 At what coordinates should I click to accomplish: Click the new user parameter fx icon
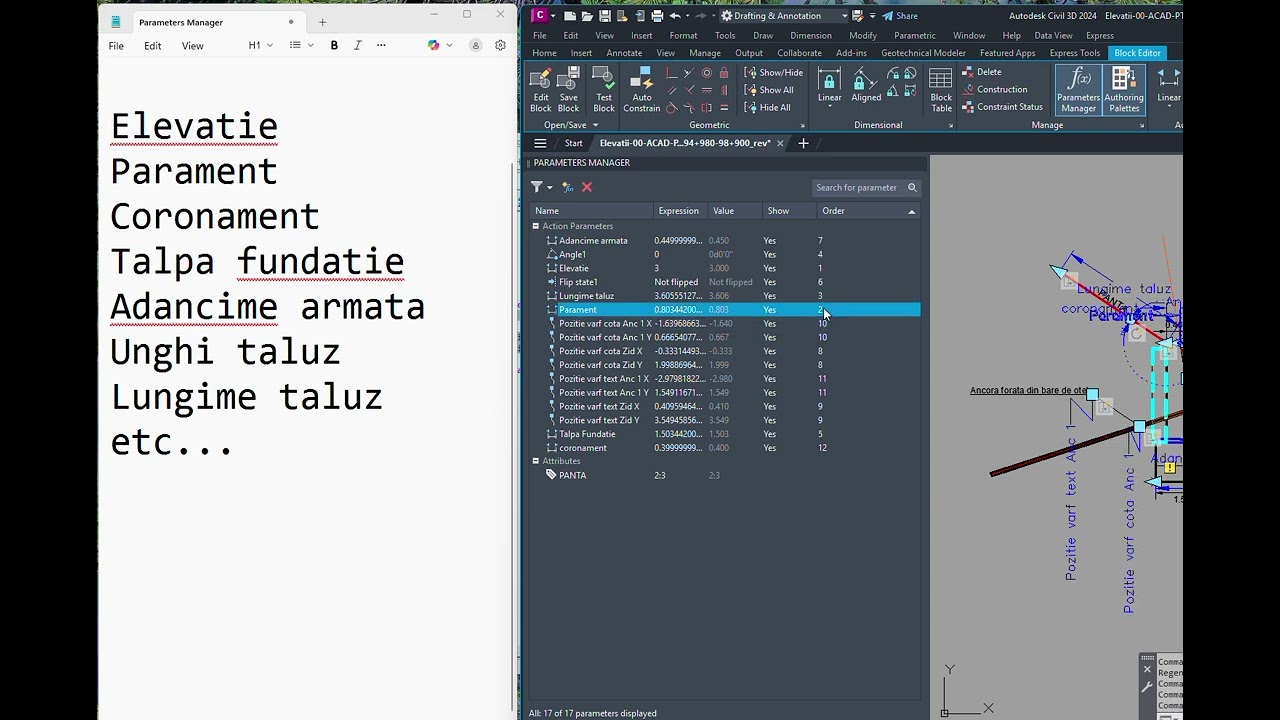point(568,187)
